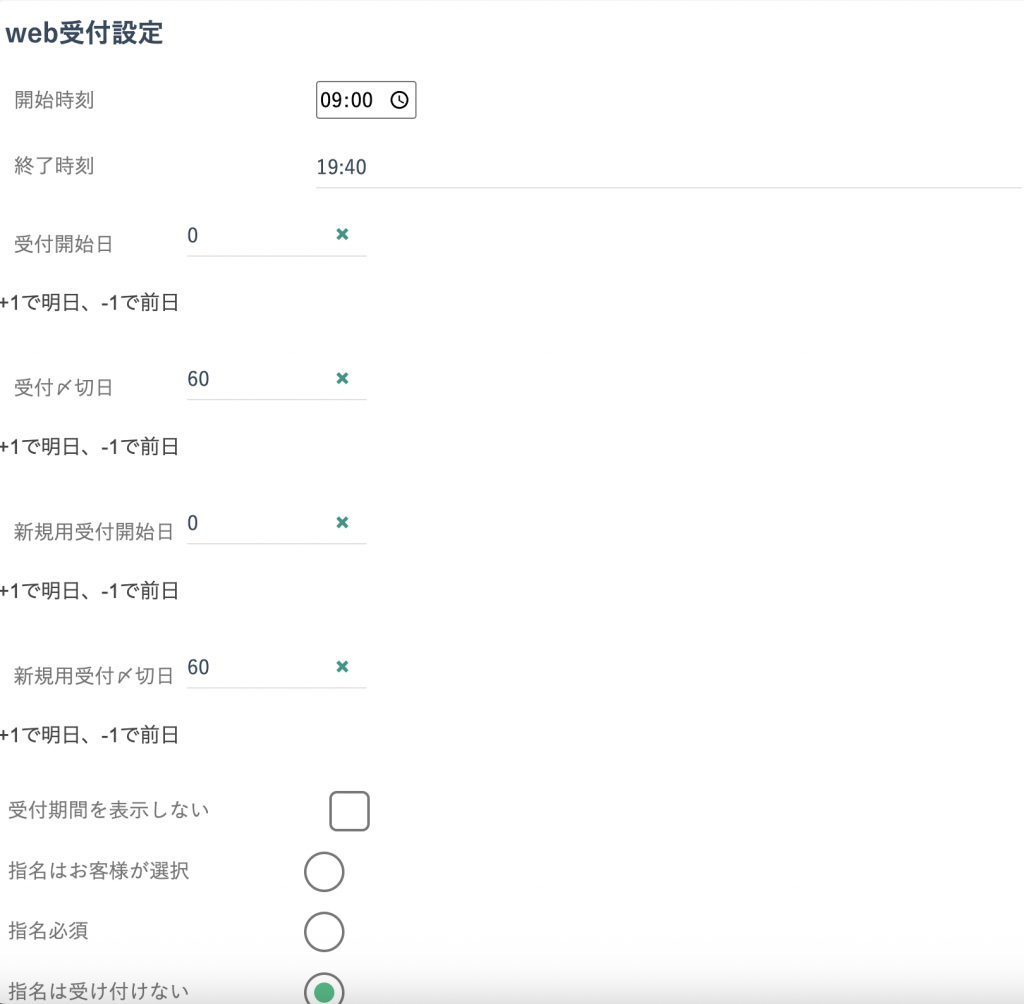Viewport: 1024px width, 1004px height.
Task: Click the 受付期間を表示しない label text
Action: point(109,810)
